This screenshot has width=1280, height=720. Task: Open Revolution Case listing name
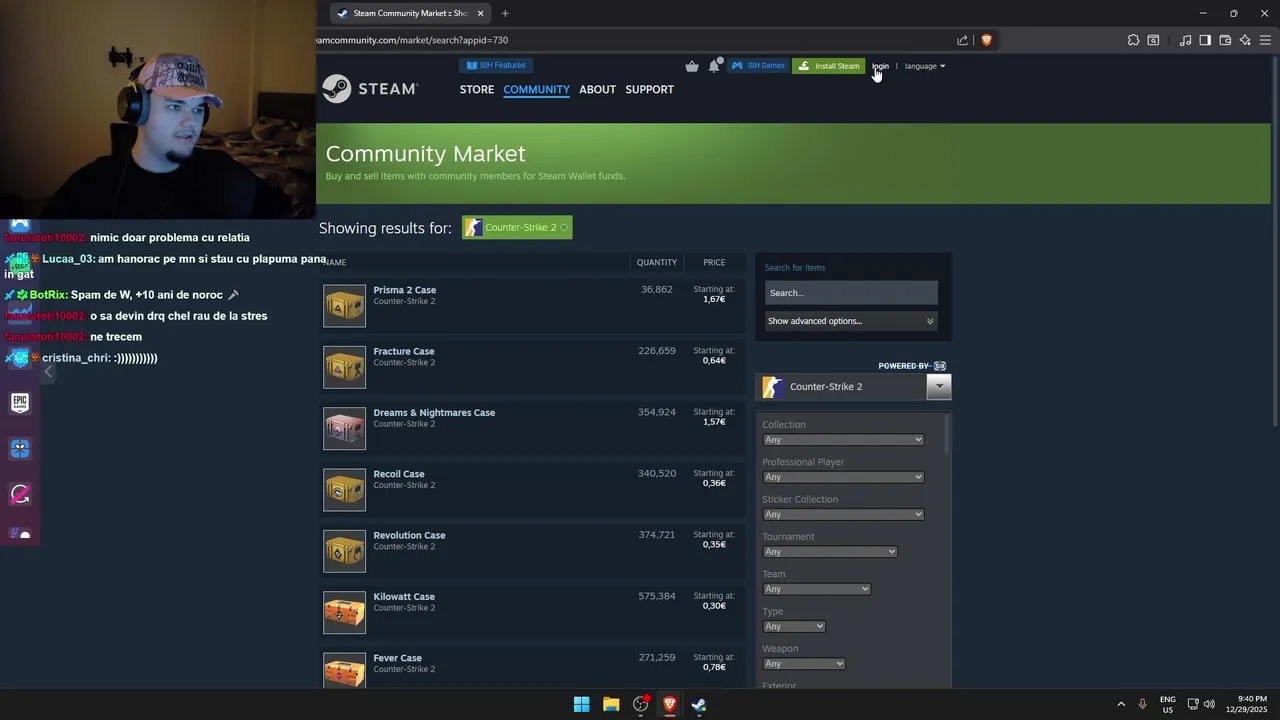tap(409, 535)
